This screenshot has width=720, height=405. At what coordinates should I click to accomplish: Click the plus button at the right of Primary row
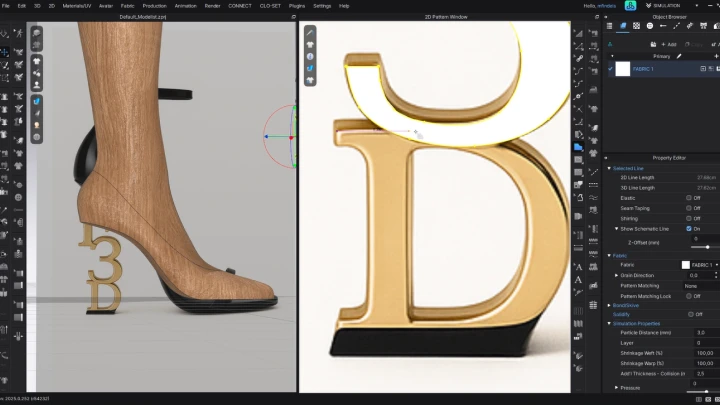[716, 56]
